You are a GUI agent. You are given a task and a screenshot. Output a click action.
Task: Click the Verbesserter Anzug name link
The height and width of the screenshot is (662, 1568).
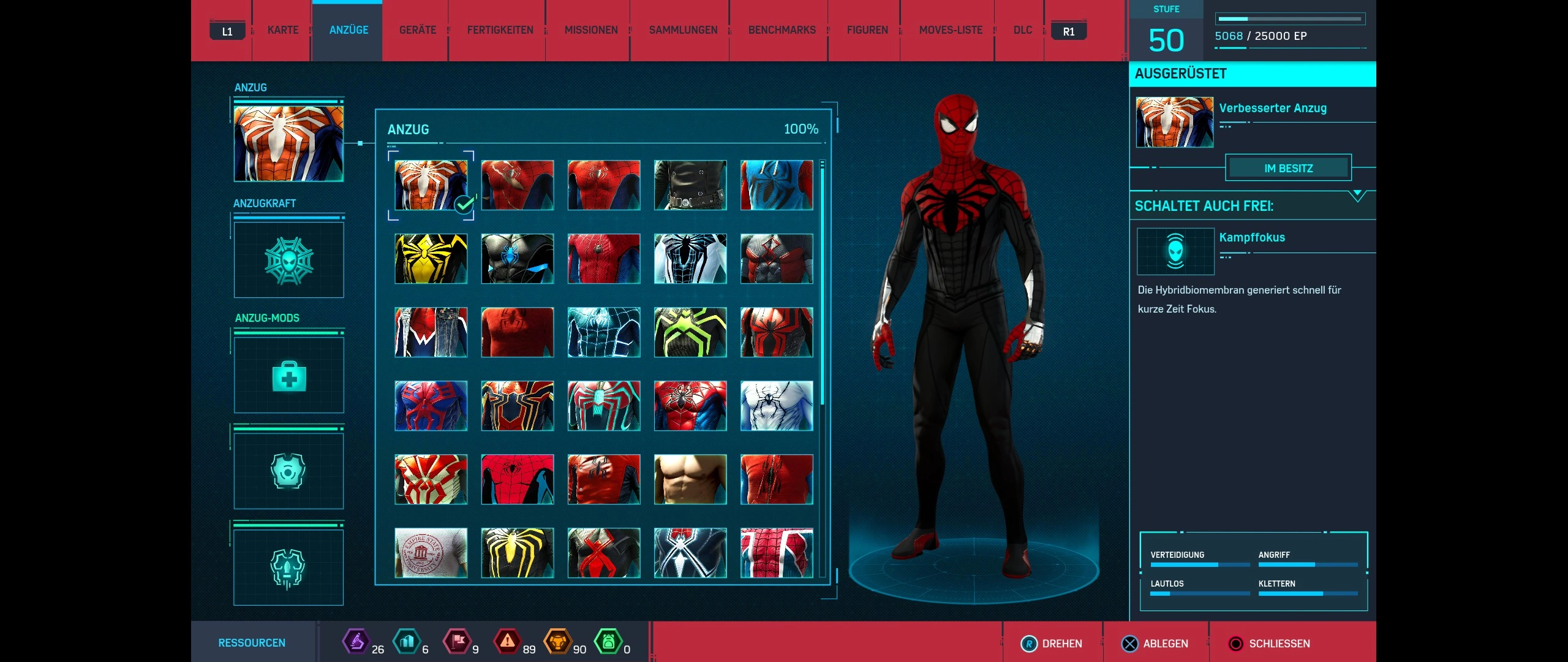[x=1273, y=108]
